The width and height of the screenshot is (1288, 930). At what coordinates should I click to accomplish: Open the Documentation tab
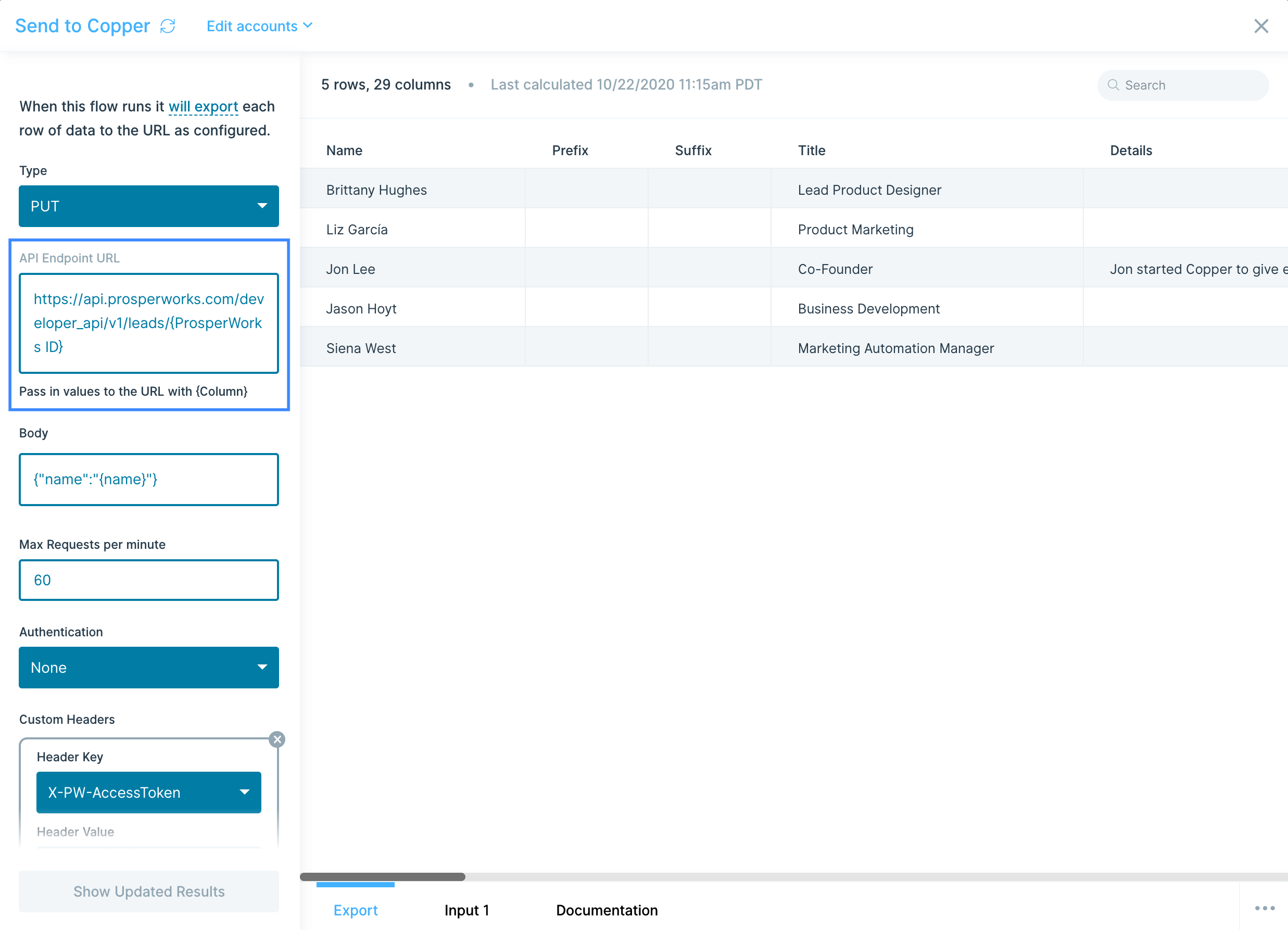pyautogui.click(x=607, y=910)
